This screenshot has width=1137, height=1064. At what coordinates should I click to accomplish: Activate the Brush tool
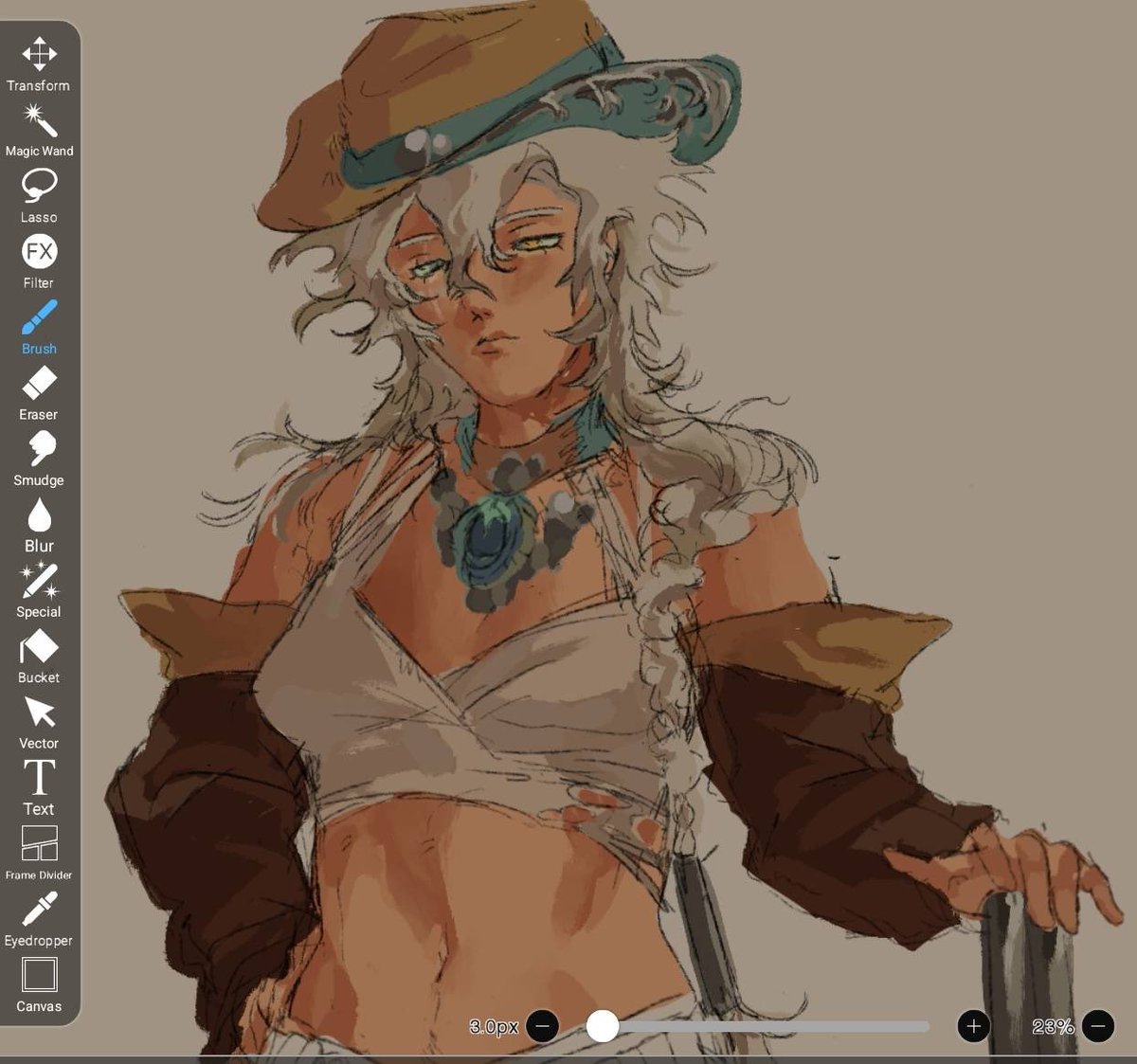[x=39, y=328]
